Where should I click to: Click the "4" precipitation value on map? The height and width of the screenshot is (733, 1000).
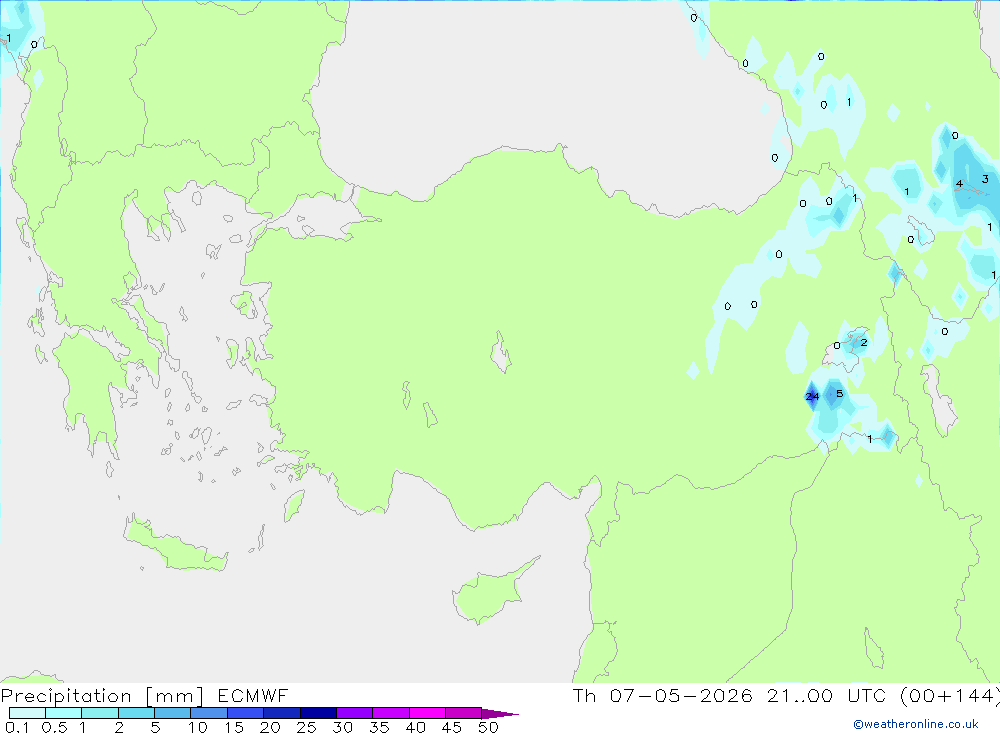pyautogui.click(x=959, y=184)
